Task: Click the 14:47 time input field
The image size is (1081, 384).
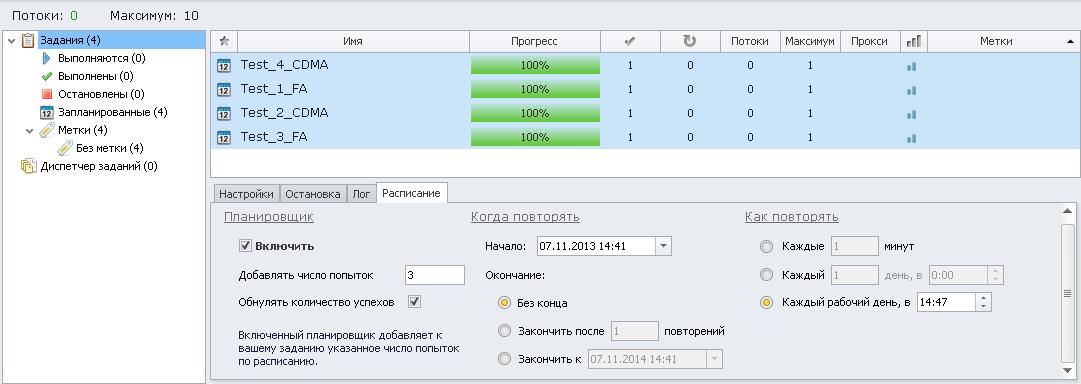Action: [x=947, y=302]
